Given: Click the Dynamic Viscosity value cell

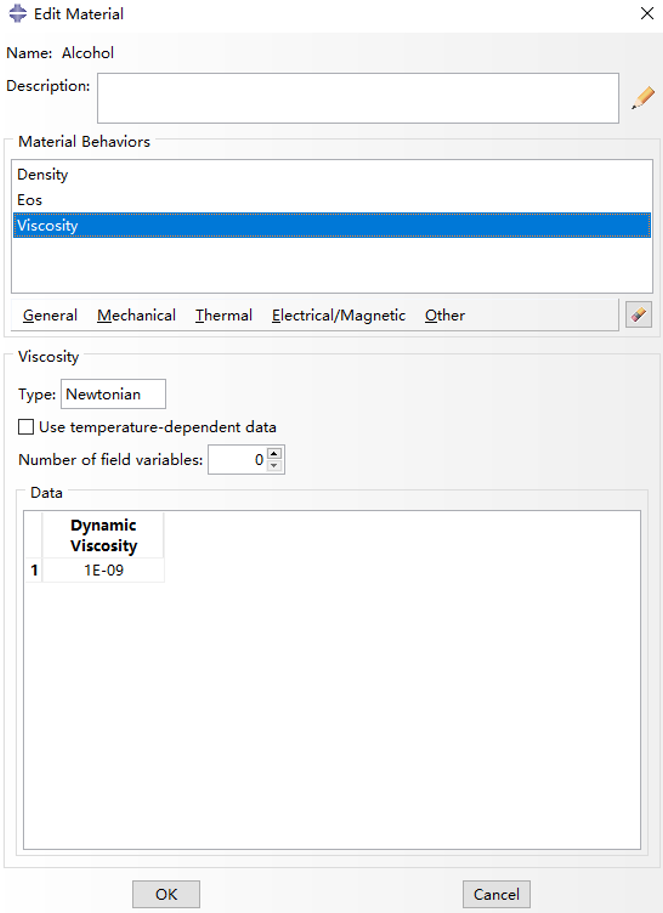Looking at the screenshot, I should [x=103, y=571].
